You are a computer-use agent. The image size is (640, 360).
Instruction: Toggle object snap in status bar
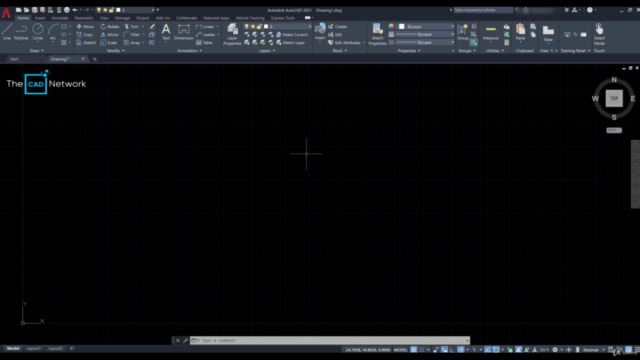pos(496,350)
